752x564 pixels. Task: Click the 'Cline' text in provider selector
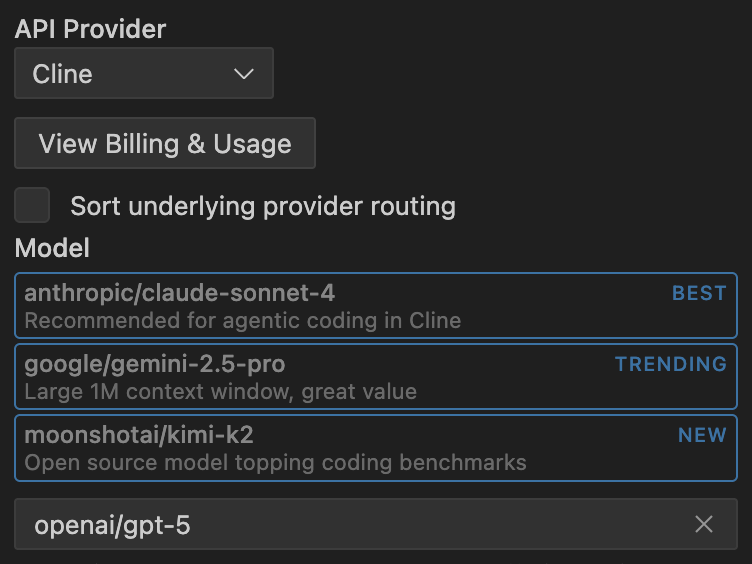pyautogui.click(x=62, y=74)
